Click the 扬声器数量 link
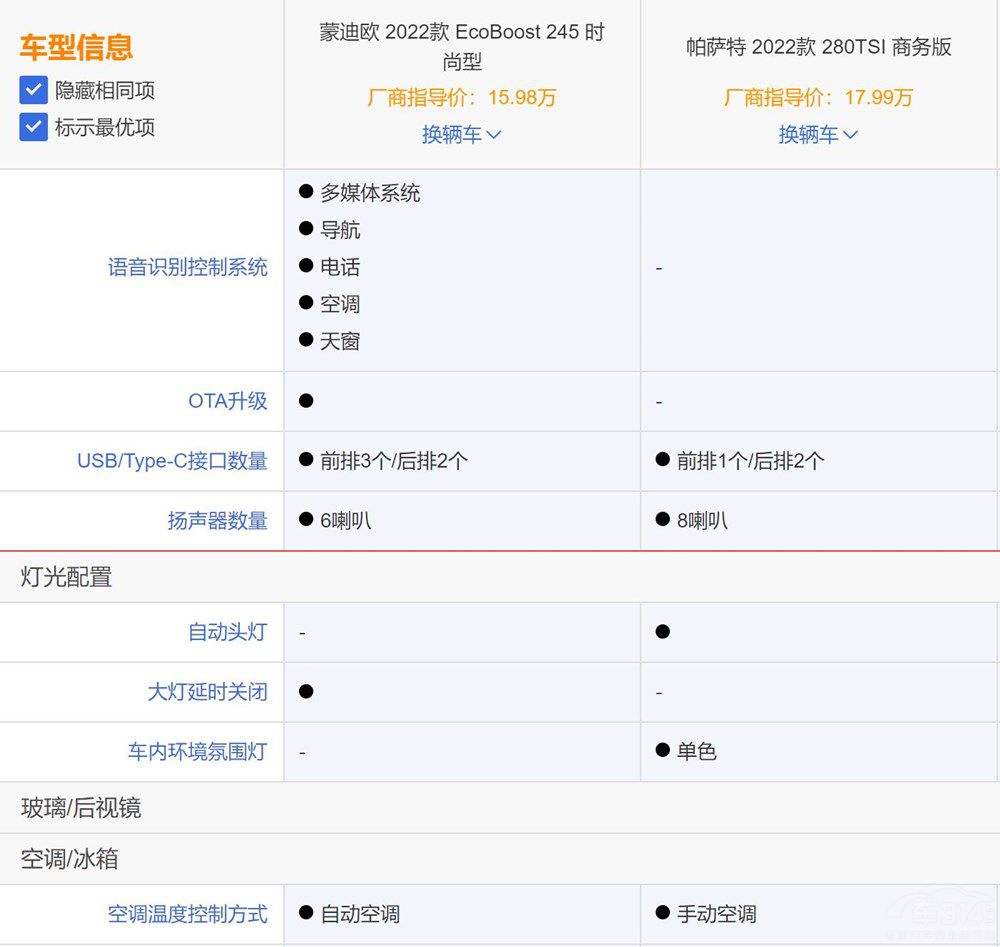Image resolution: width=1000 pixels, height=947 pixels. point(218,521)
